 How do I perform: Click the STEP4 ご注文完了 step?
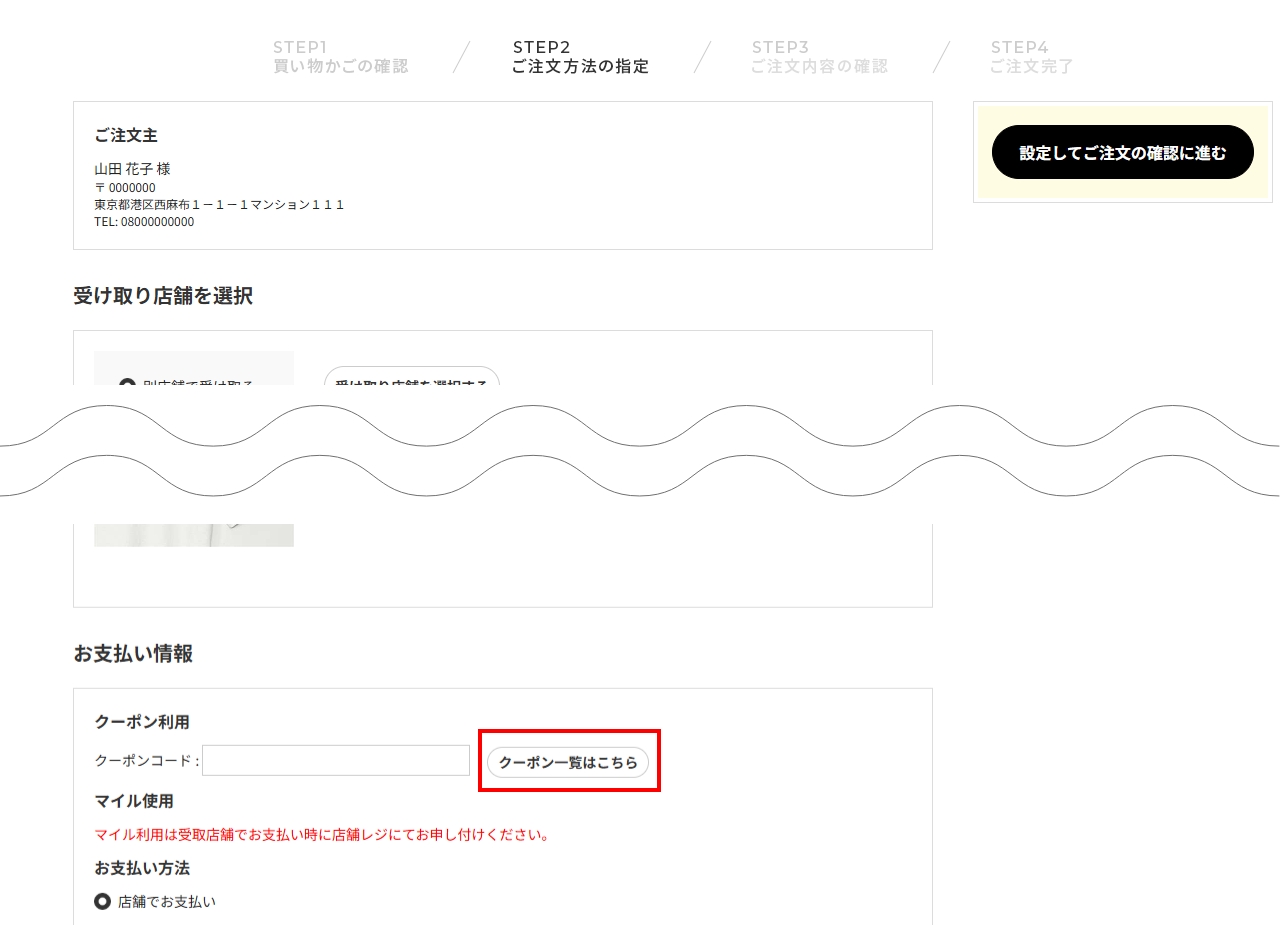pos(1031,57)
